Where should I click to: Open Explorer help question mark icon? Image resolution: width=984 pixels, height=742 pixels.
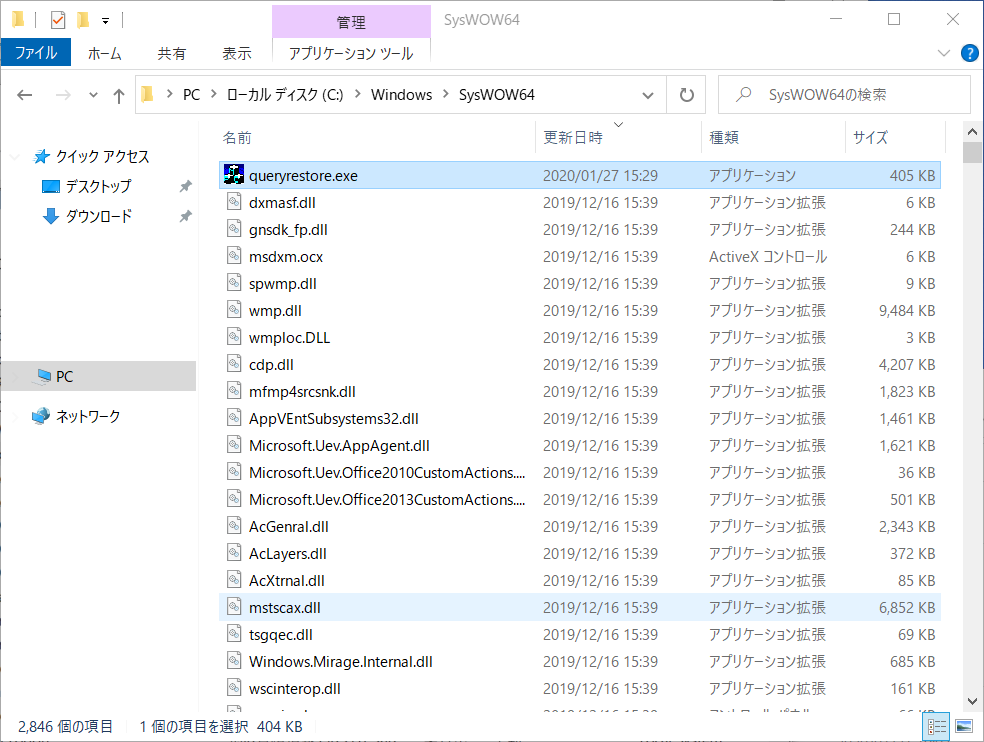coord(969,53)
